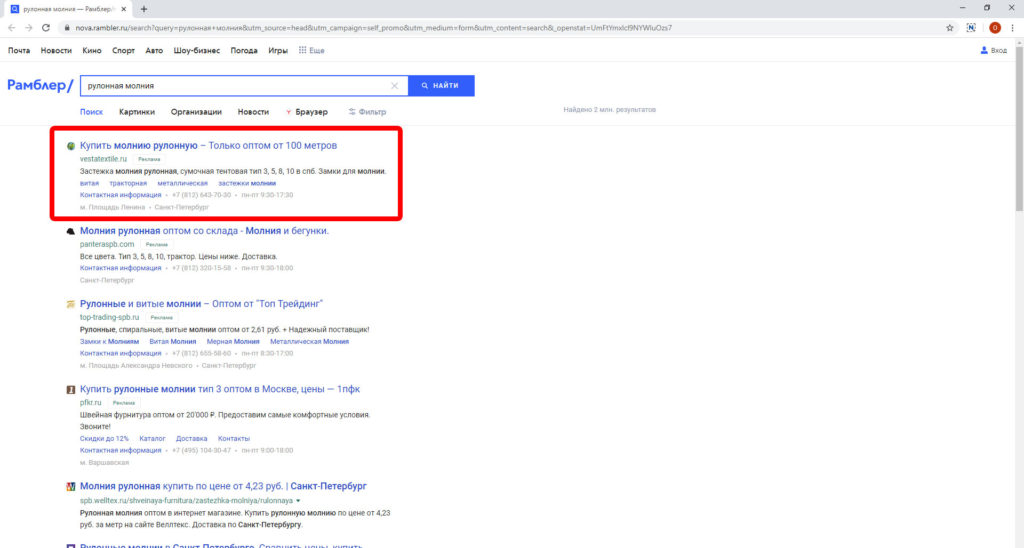The width and height of the screenshot is (1024, 548).
Task: Open result Молния рулонная купить по цене 4,23 руб.
Action: coord(223,487)
